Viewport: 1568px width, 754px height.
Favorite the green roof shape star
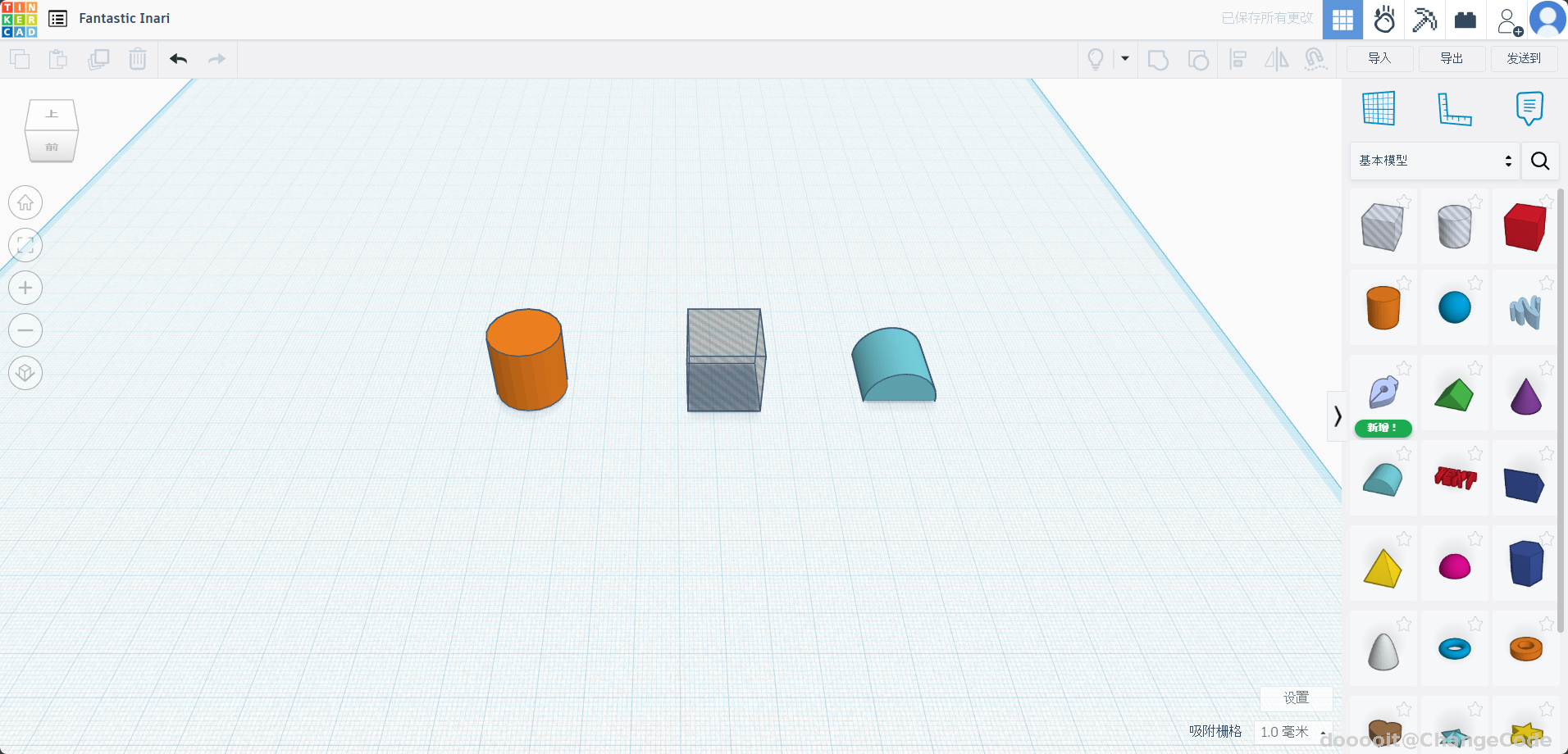tap(1475, 368)
